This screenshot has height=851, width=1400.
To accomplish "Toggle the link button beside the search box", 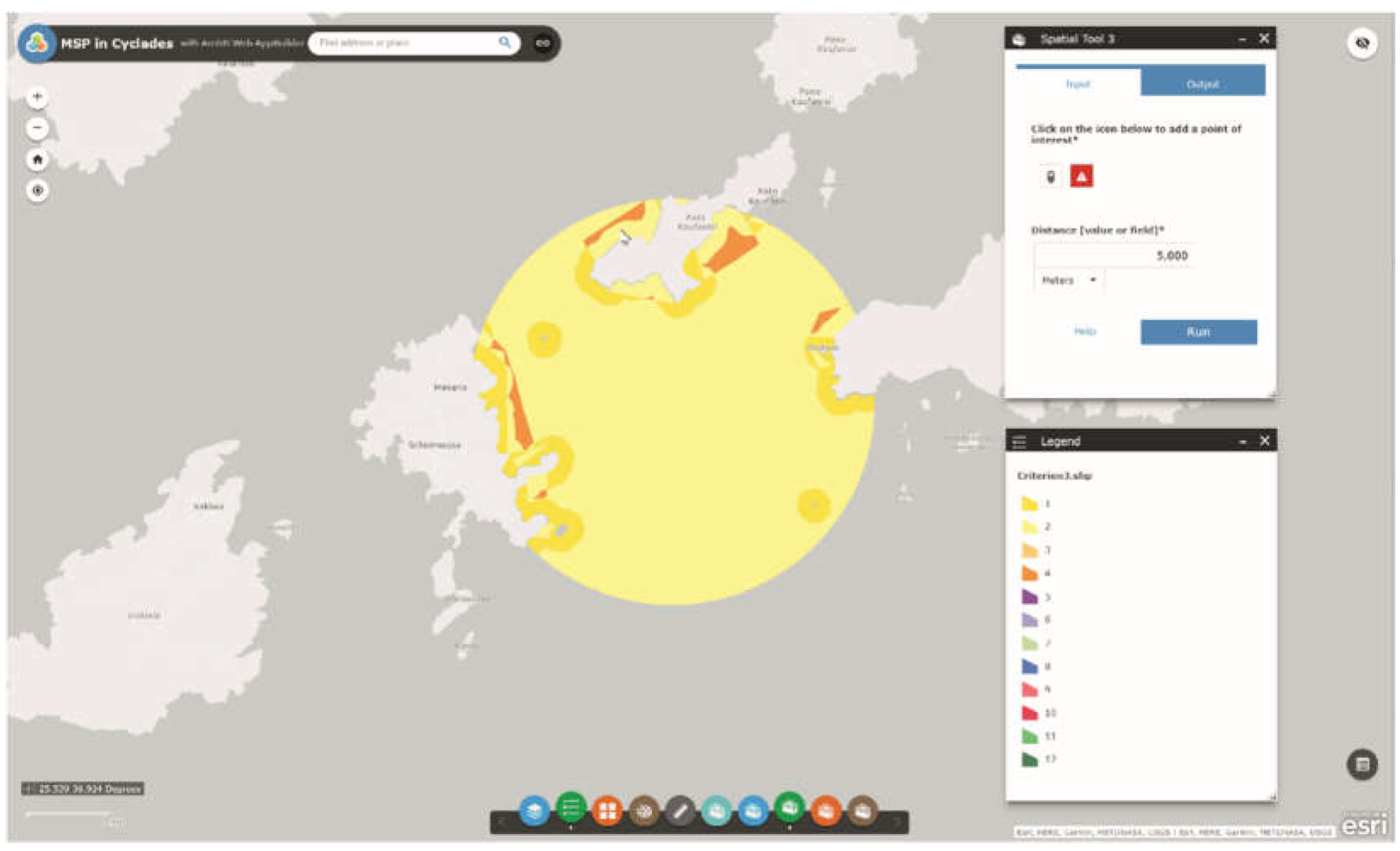I will (542, 43).
